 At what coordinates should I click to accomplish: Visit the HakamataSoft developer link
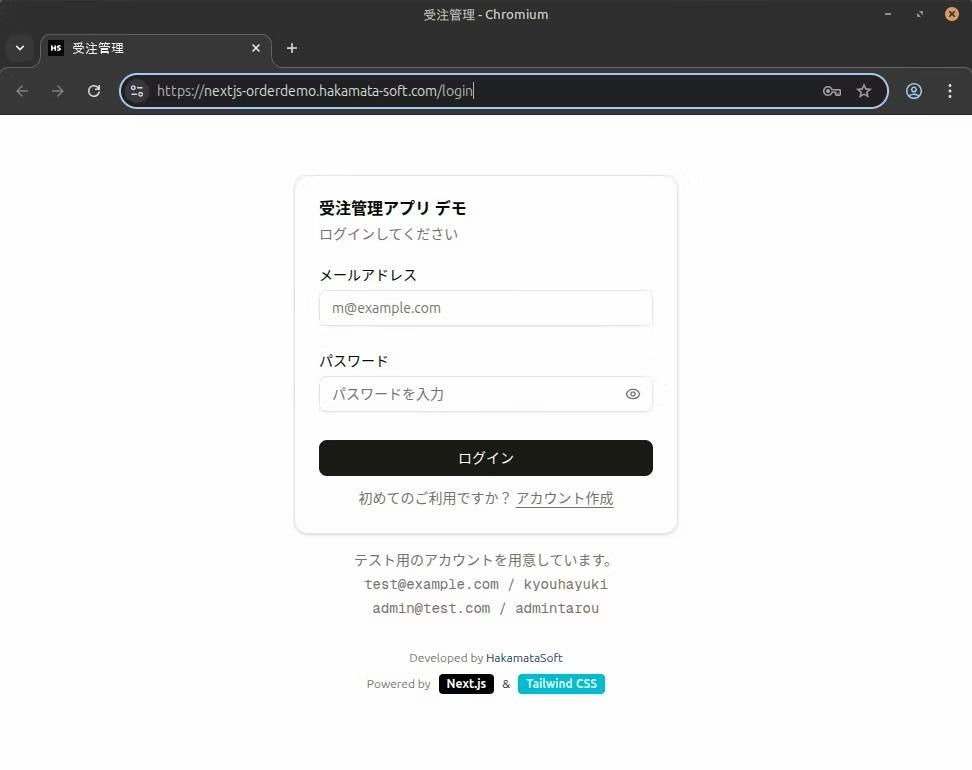click(524, 657)
